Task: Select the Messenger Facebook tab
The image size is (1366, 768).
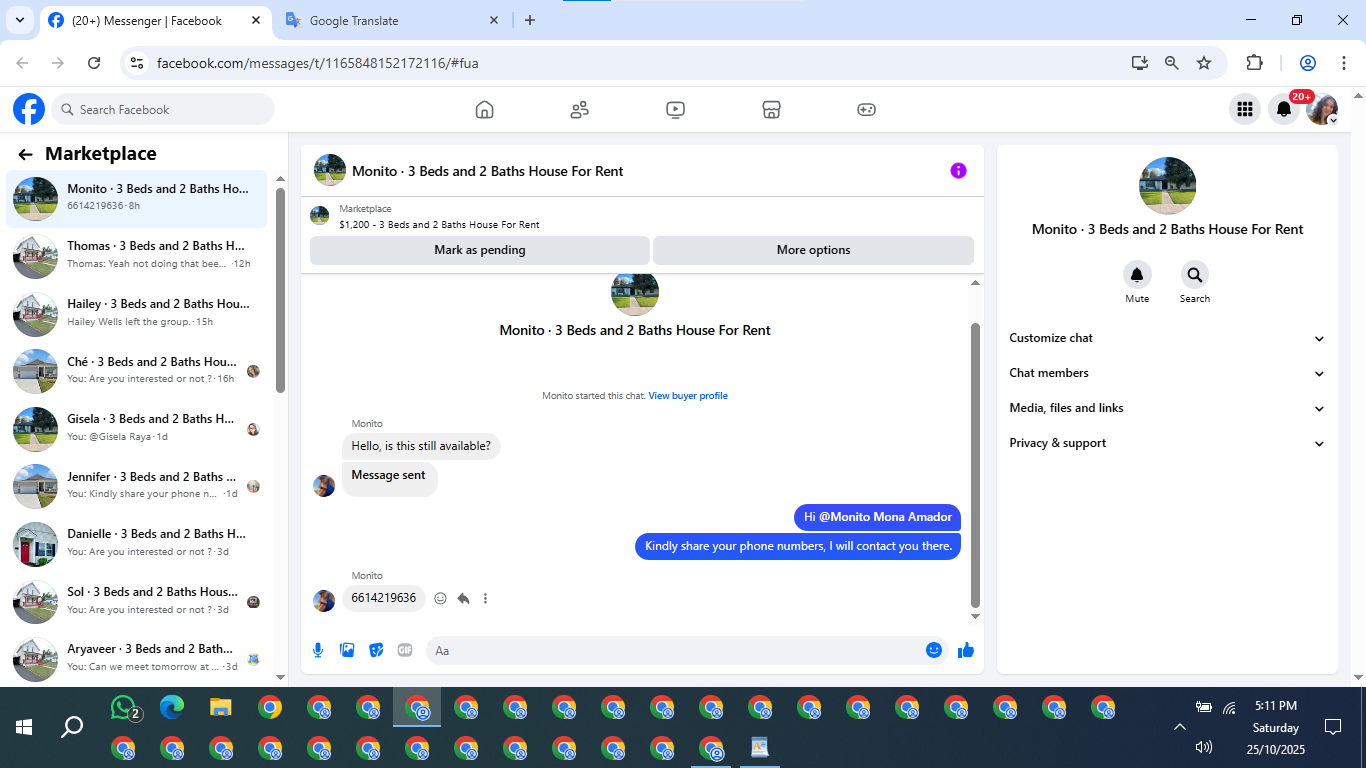Action: [x=156, y=20]
